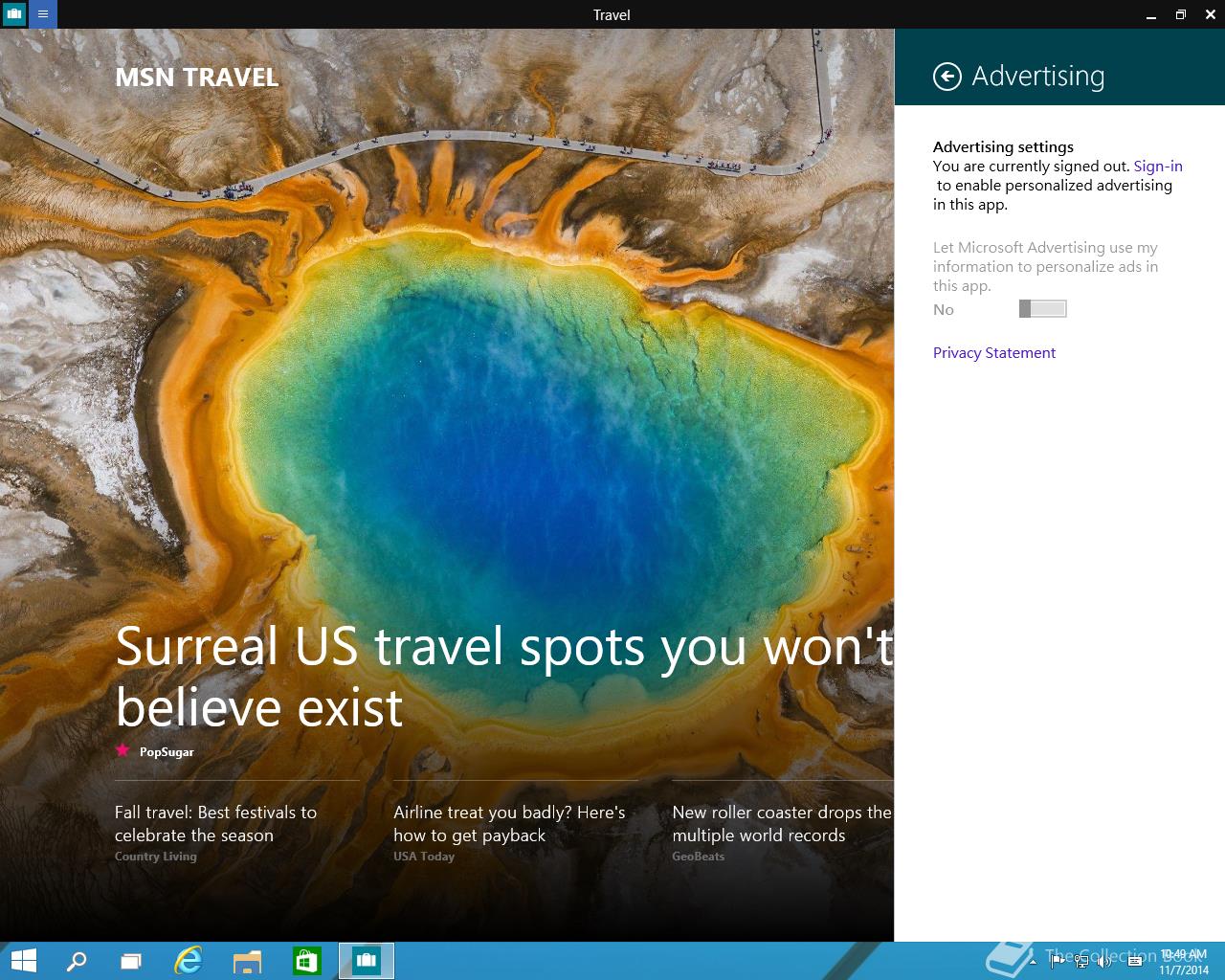Follow the Sign-in link
Image resolution: width=1225 pixels, height=980 pixels.
[x=1158, y=166]
